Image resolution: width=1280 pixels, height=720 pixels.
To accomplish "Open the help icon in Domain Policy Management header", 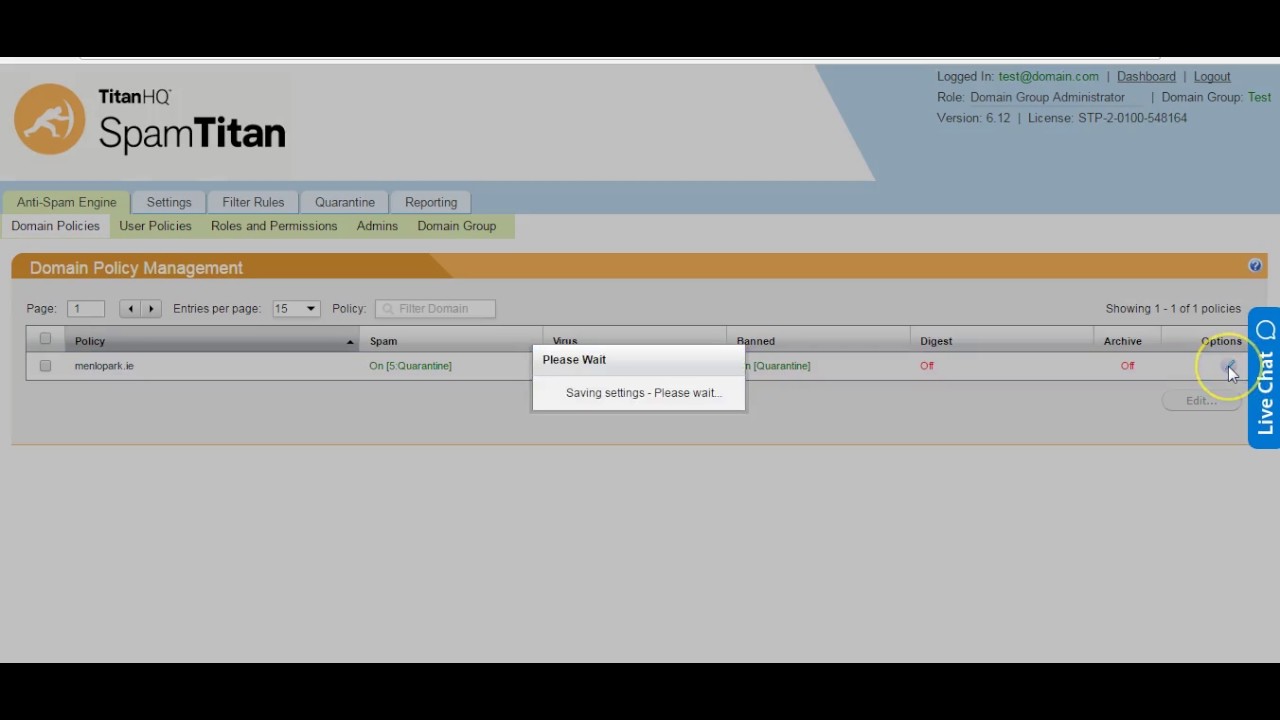I will tap(1255, 266).
